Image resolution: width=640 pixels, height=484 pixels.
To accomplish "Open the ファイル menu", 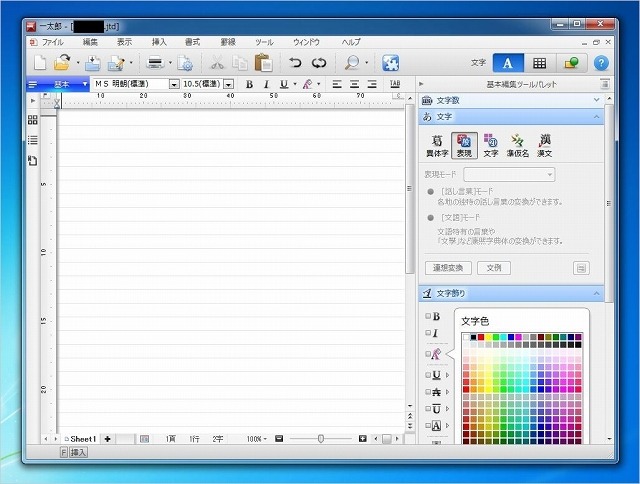I will click(53, 42).
